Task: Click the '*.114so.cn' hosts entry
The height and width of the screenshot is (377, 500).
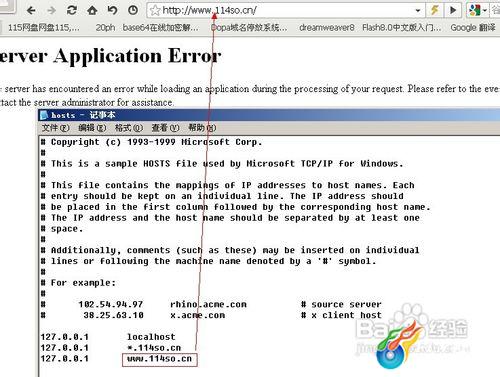Action: coord(154,348)
